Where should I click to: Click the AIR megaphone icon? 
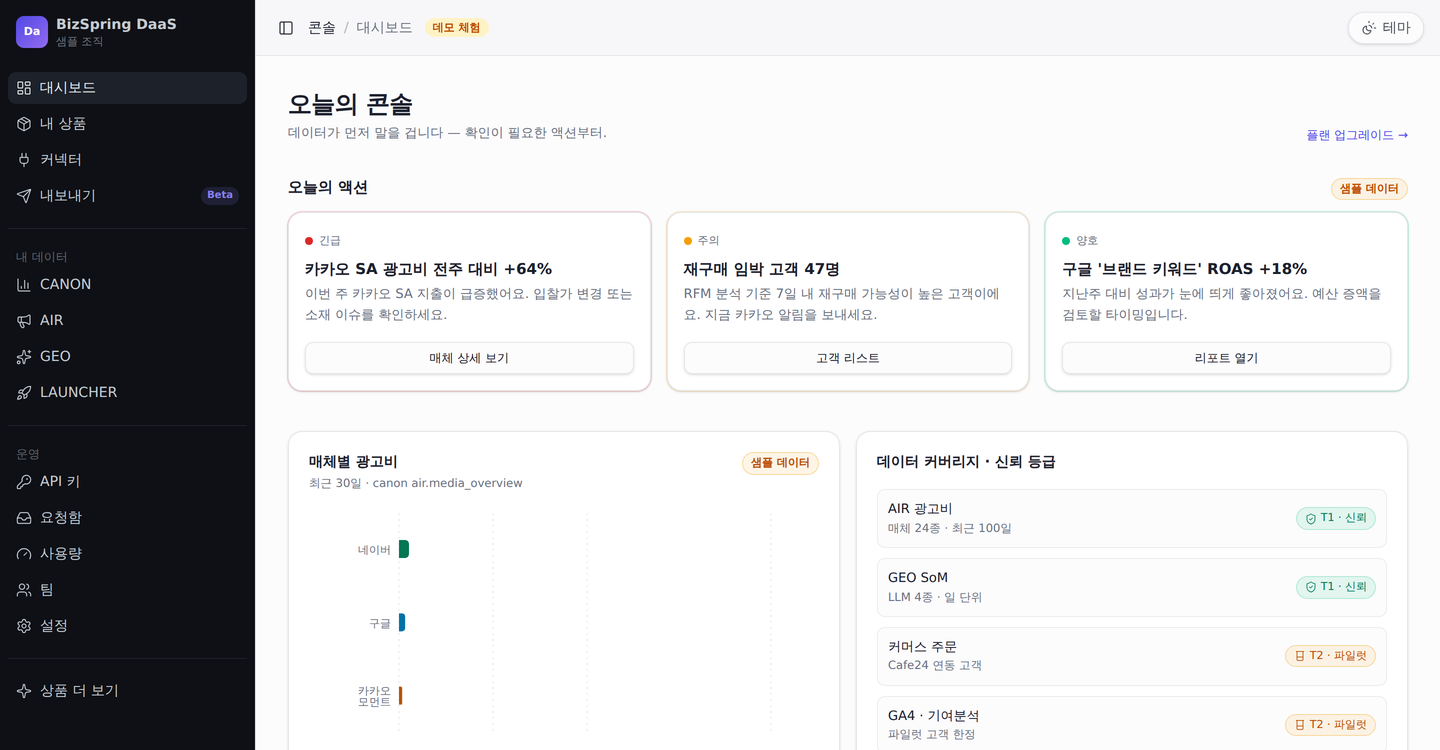point(24,321)
